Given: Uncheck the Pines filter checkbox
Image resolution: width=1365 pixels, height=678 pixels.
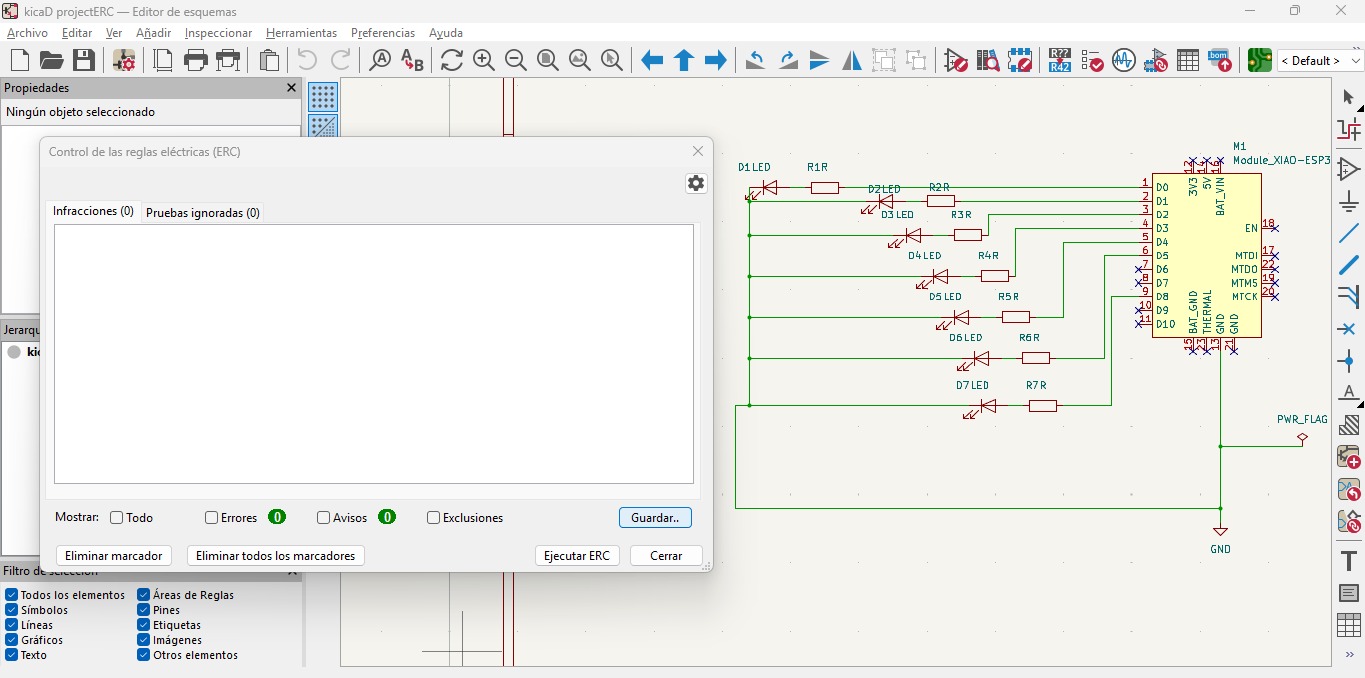Looking at the screenshot, I should click(x=144, y=610).
